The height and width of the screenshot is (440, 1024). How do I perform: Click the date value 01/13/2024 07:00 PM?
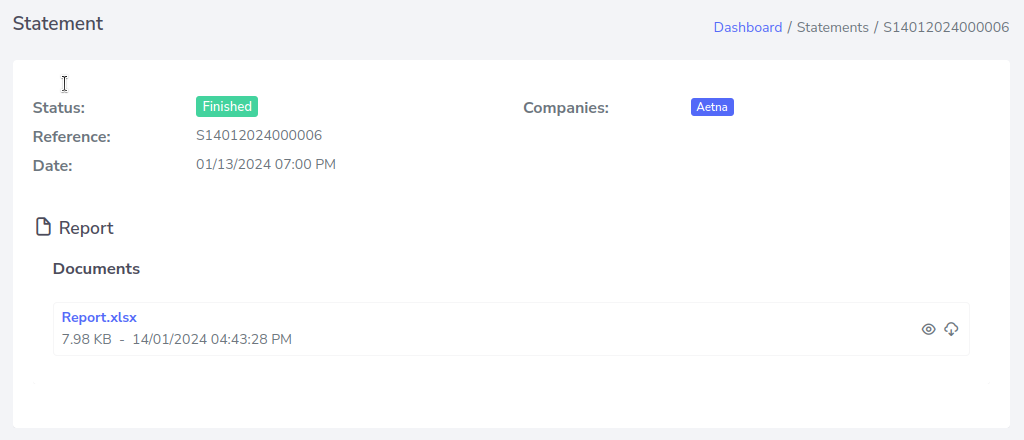pyautogui.click(x=266, y=164)
